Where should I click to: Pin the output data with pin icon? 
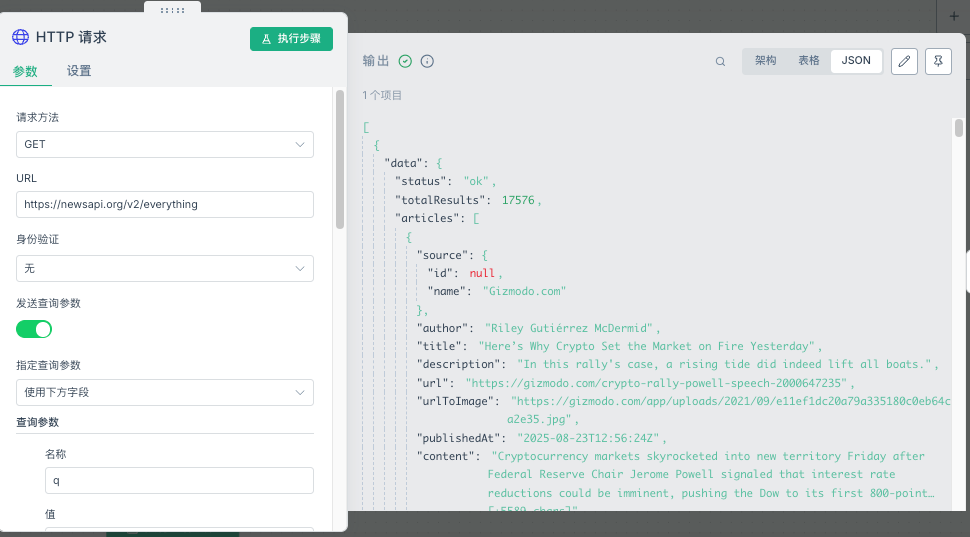(x=938, y=61)
